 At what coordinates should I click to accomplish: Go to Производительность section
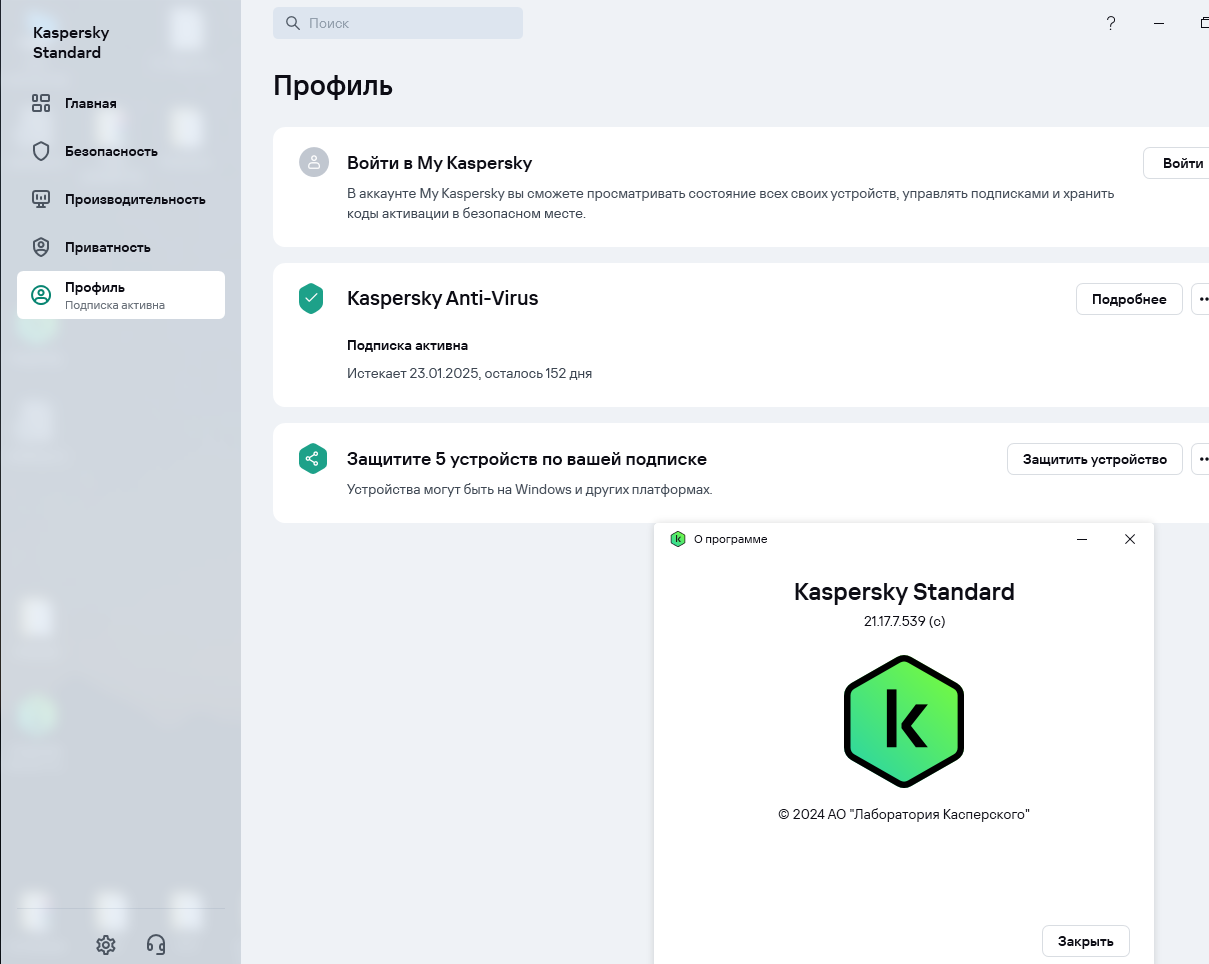[121, 199]
